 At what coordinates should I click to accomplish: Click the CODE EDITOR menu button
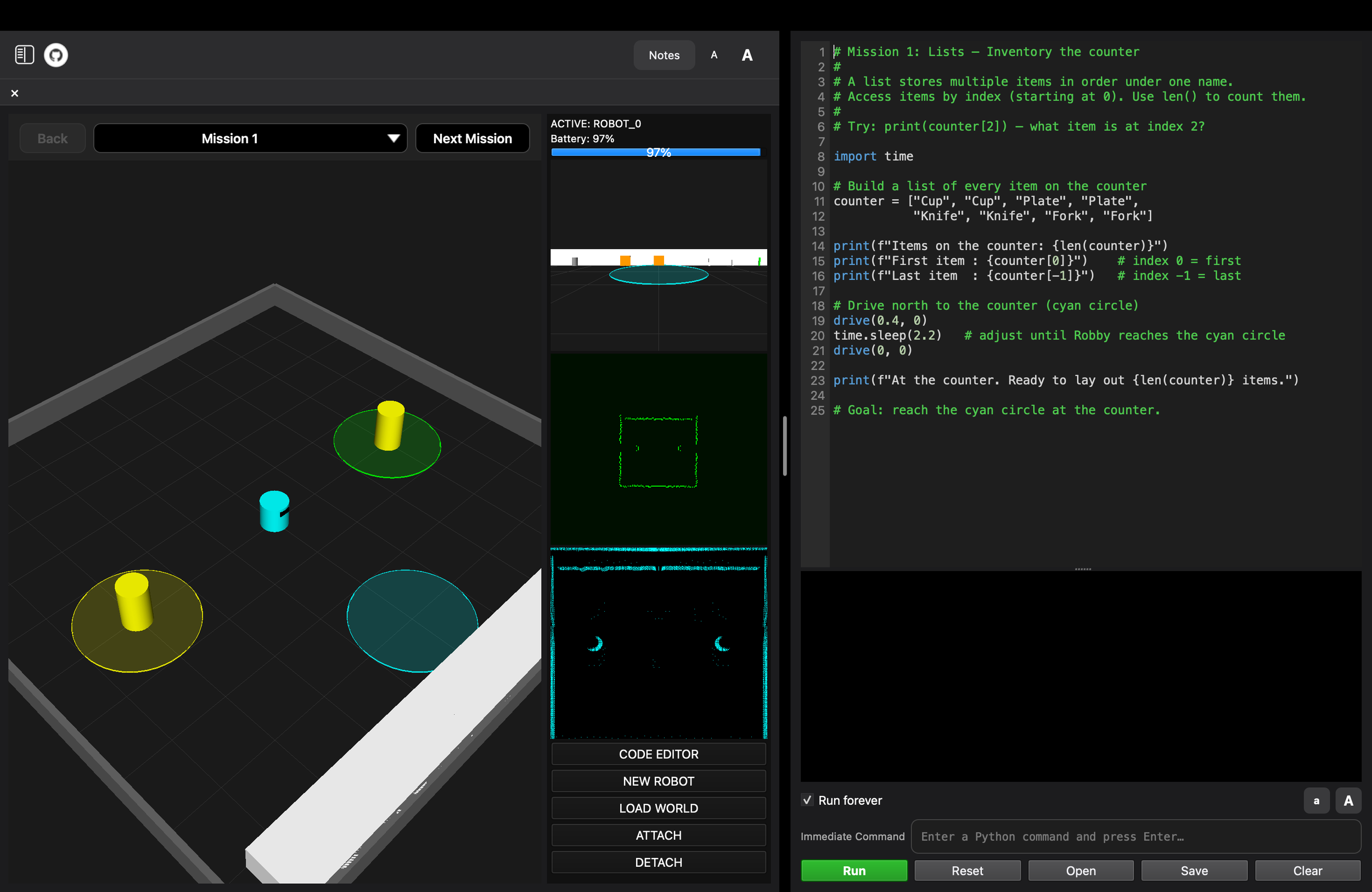(658, 754)
